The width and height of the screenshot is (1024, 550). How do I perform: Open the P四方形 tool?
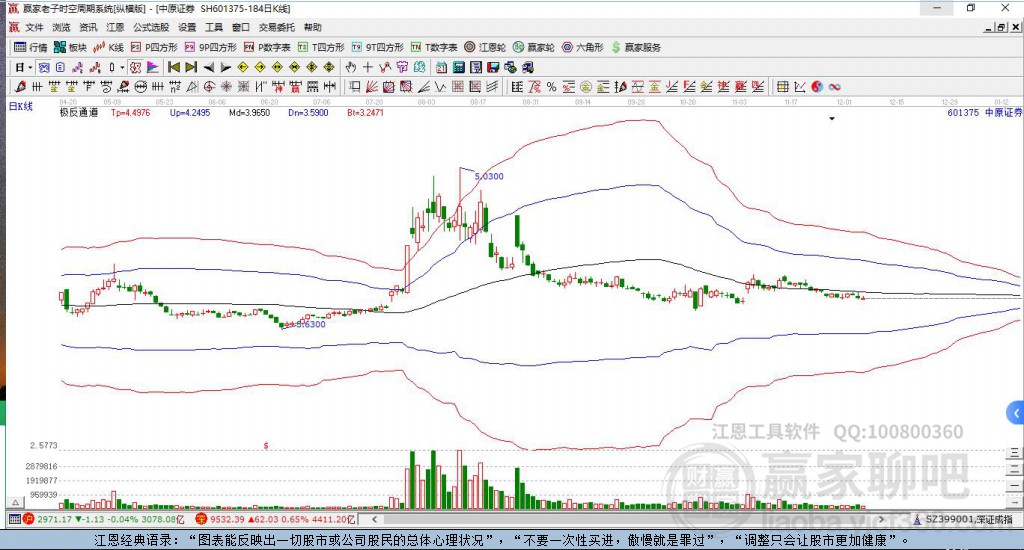[154, 47]
